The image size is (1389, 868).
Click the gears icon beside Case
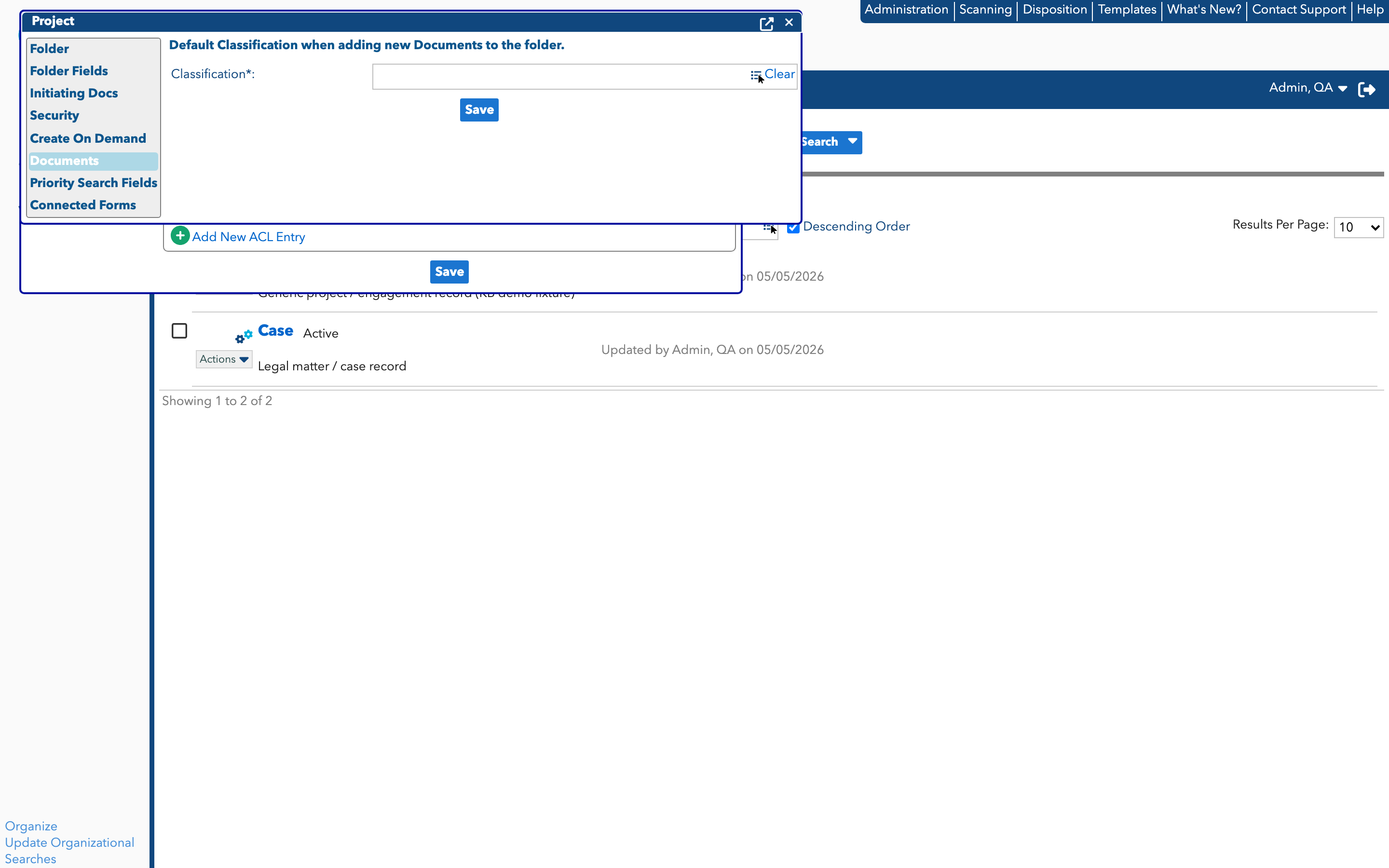click(244, 336)
